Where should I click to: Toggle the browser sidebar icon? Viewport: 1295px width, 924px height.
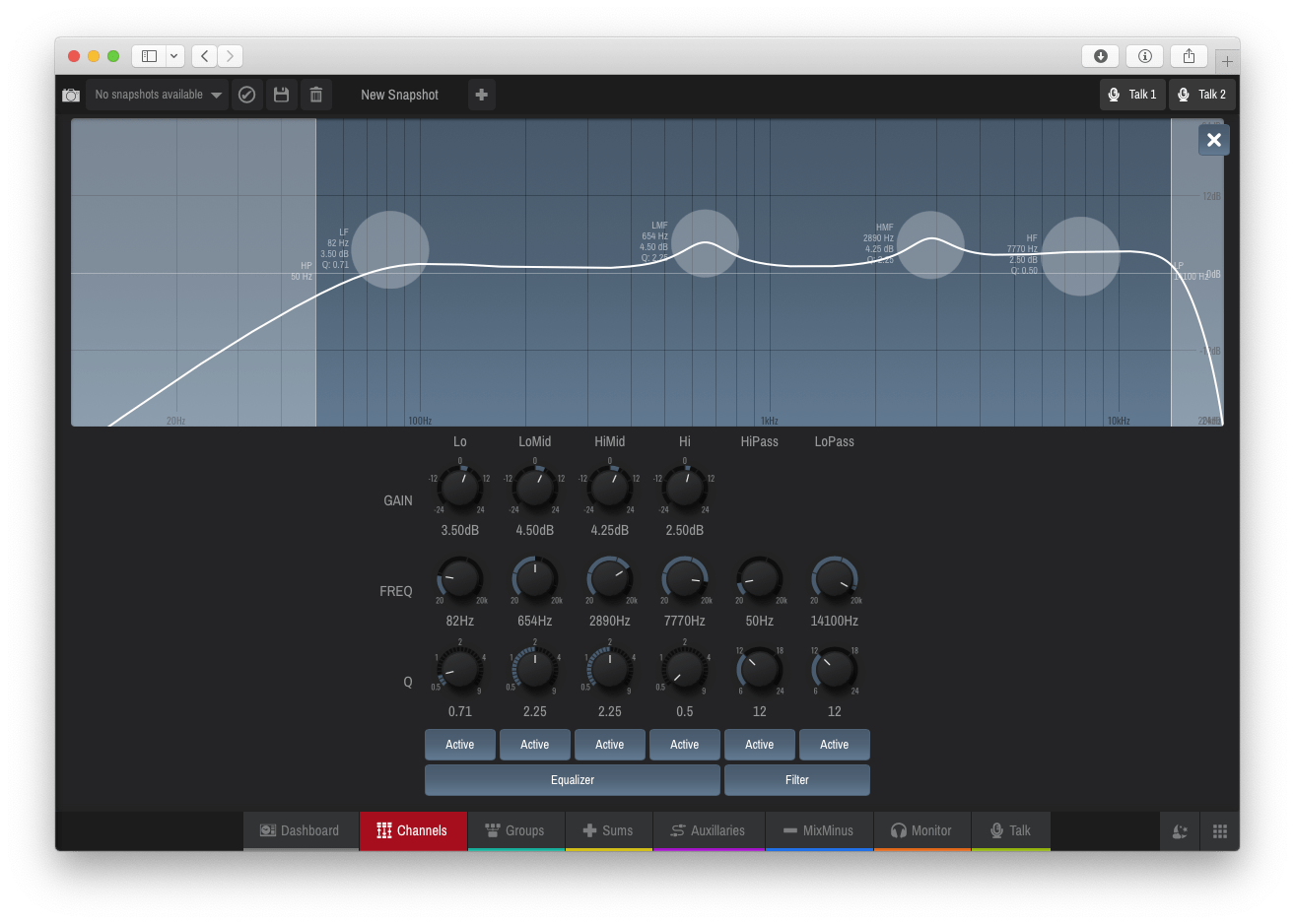(150, 56)
